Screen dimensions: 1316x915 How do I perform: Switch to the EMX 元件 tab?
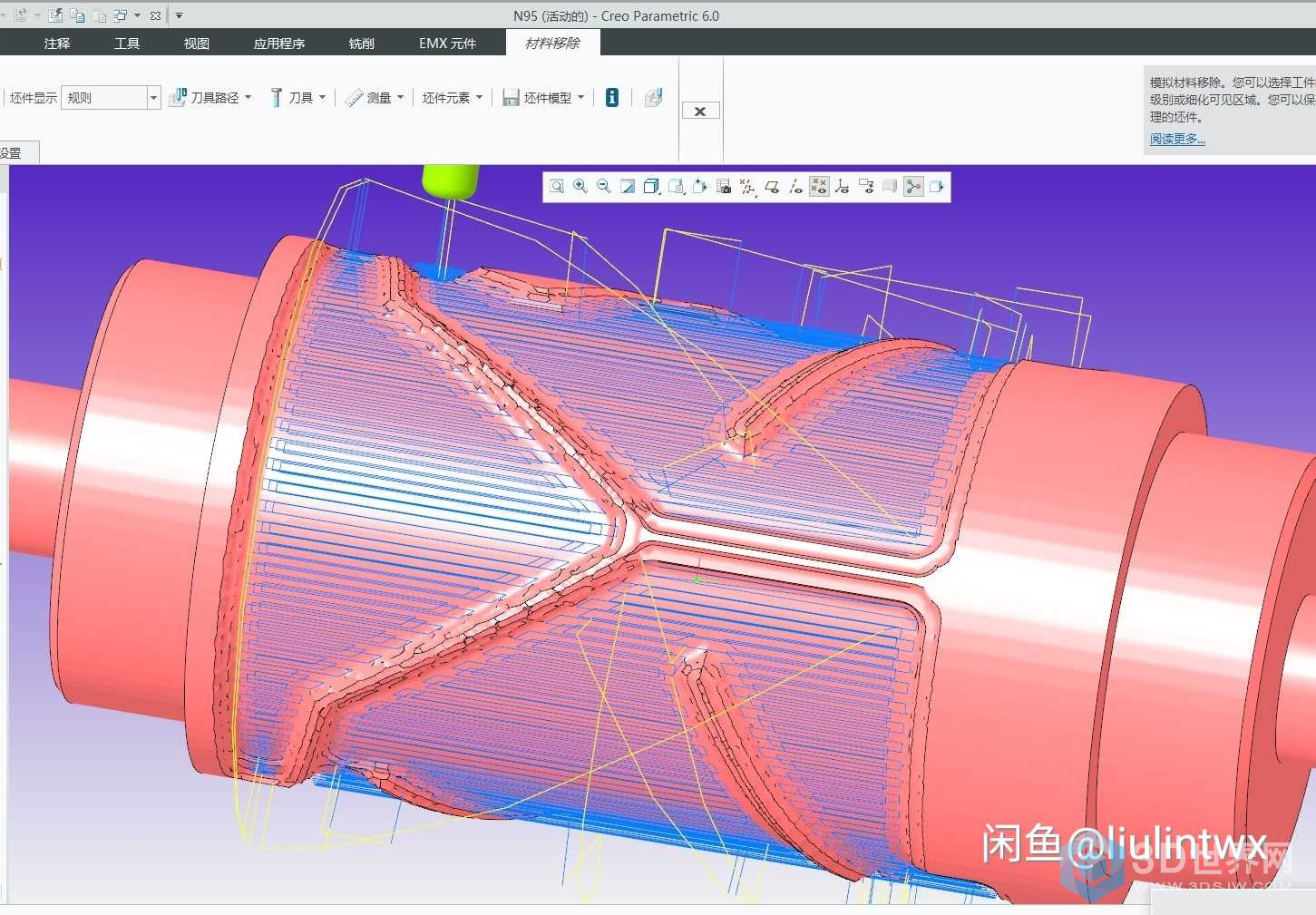pos(447,43)
